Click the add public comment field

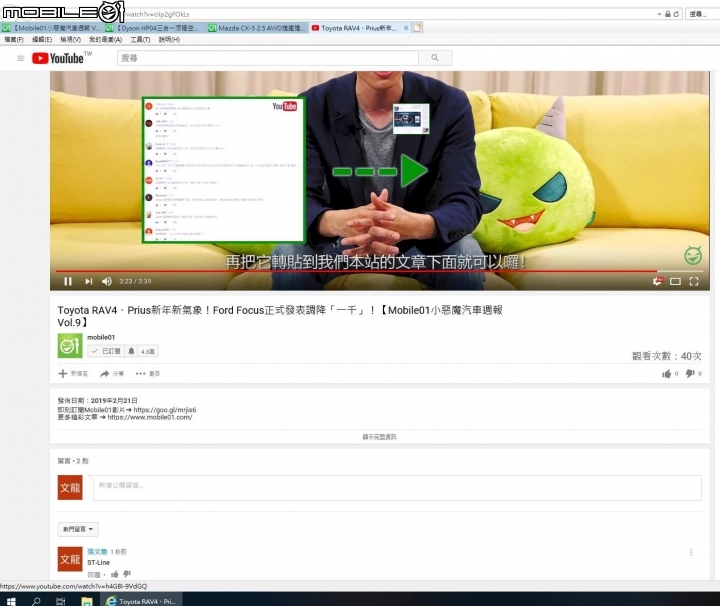tap(397, 488)
